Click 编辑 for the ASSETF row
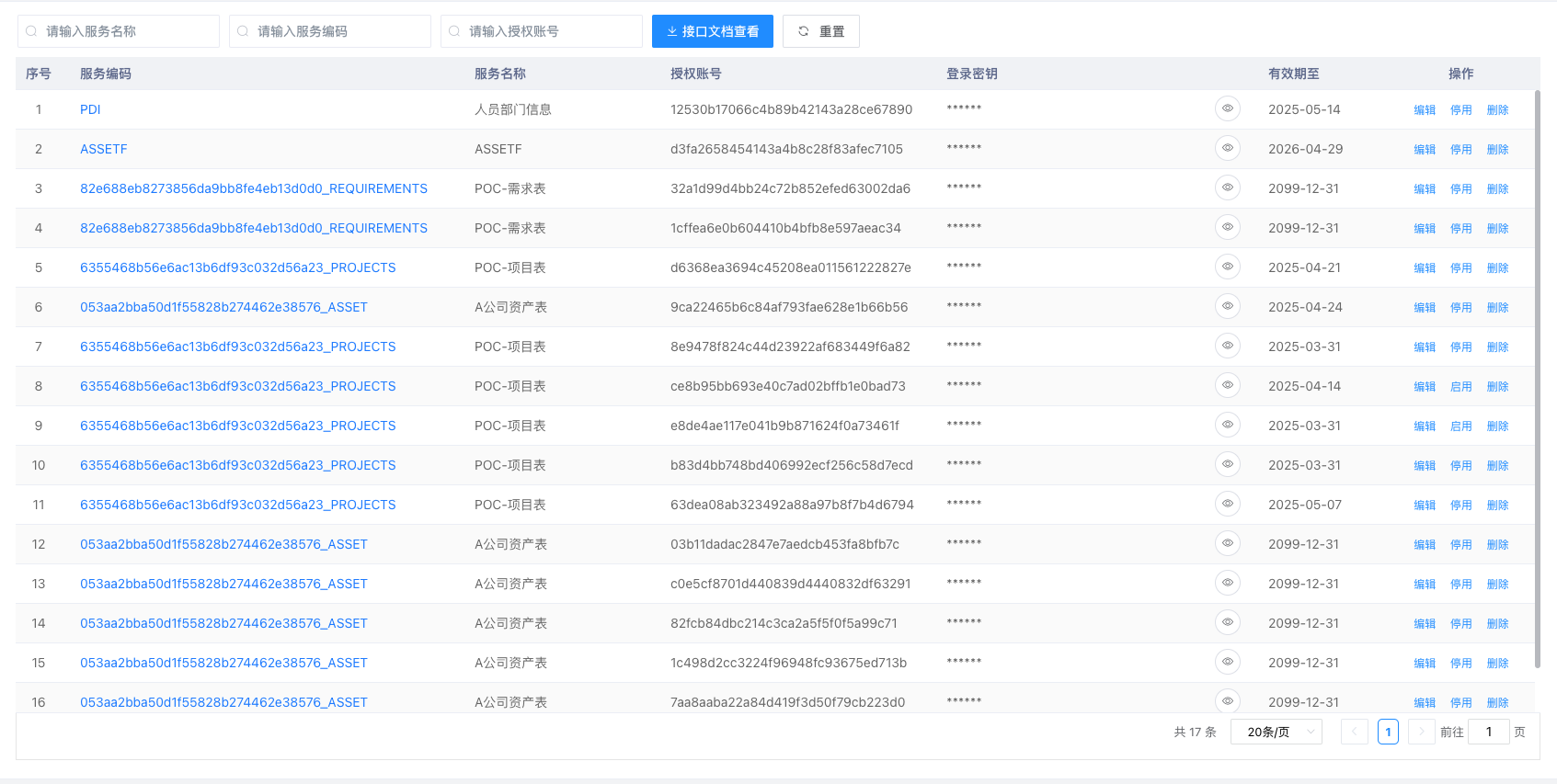The width and height of the screenshot is (1557, 784). (1425, 149)
